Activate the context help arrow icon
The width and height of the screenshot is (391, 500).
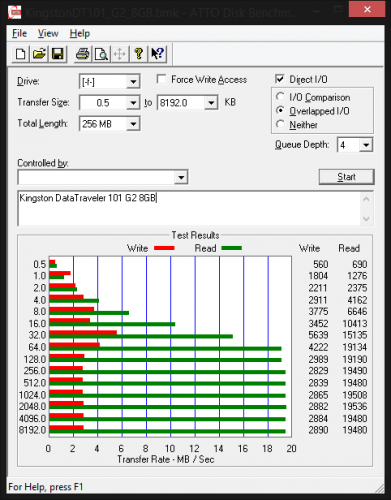tap(157, 54)
